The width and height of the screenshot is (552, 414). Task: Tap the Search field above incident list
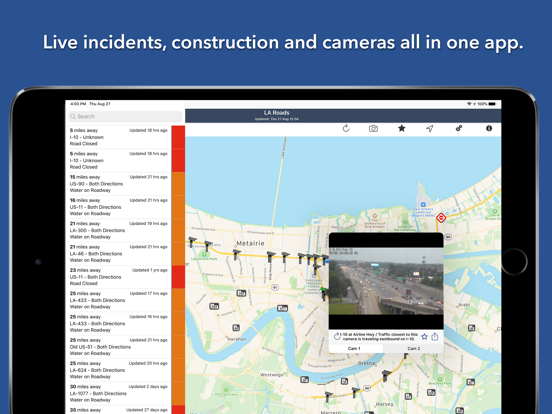click(x=126, y=117)
